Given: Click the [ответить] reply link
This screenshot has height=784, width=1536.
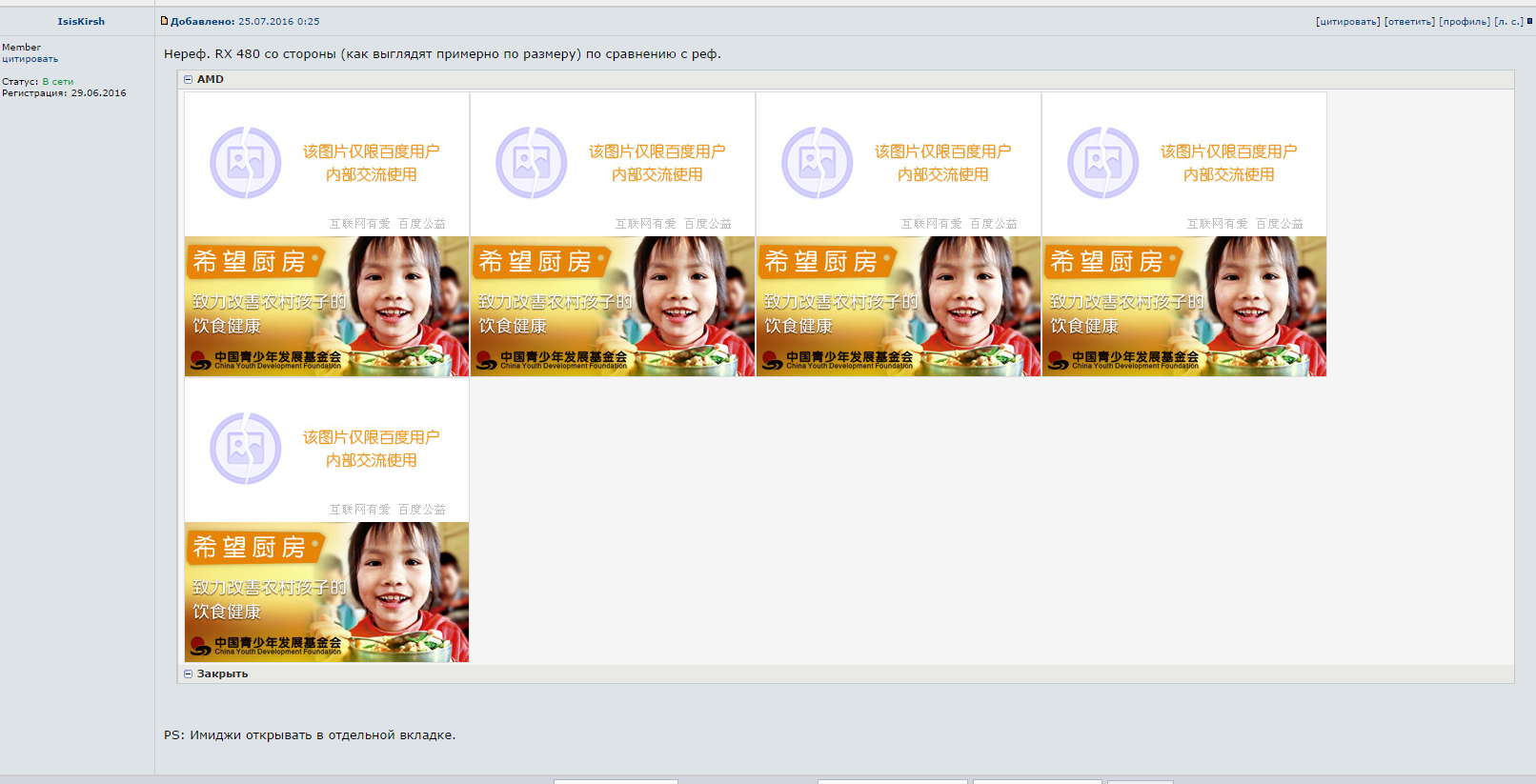Looking at the screenshot, I should click(1409, 21).
